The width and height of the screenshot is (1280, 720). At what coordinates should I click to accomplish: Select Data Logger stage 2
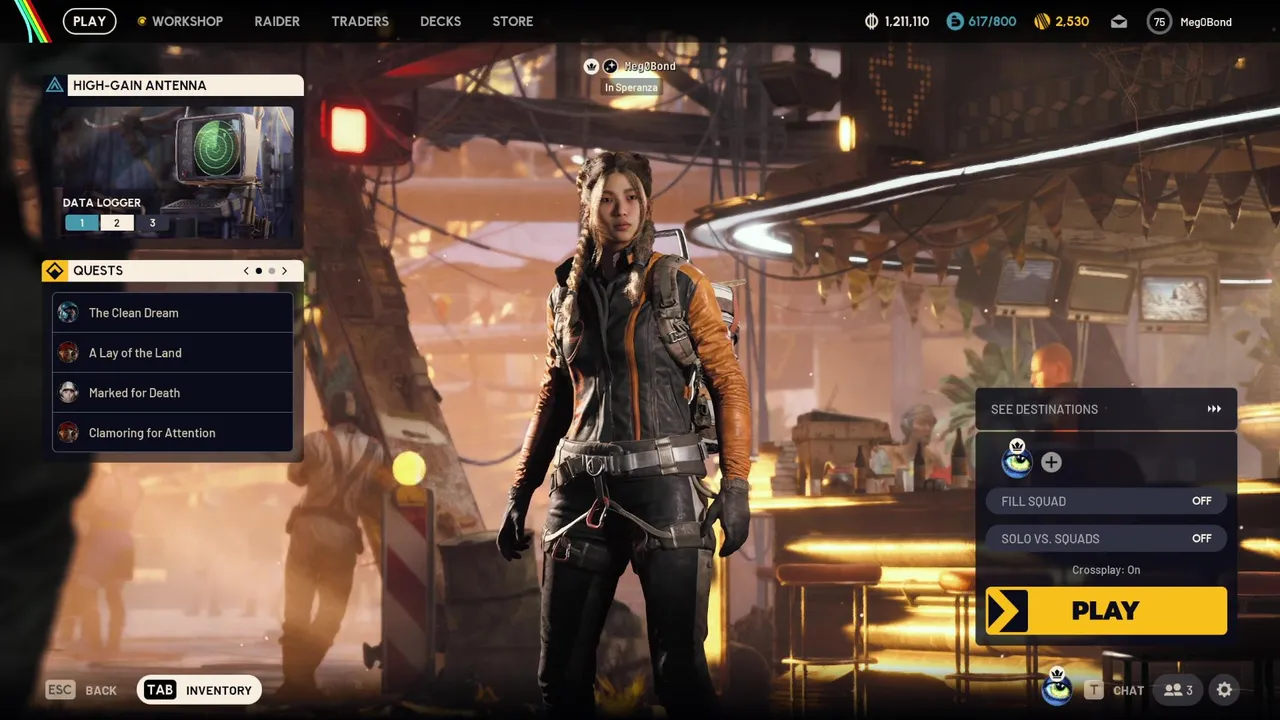(117, 223)
